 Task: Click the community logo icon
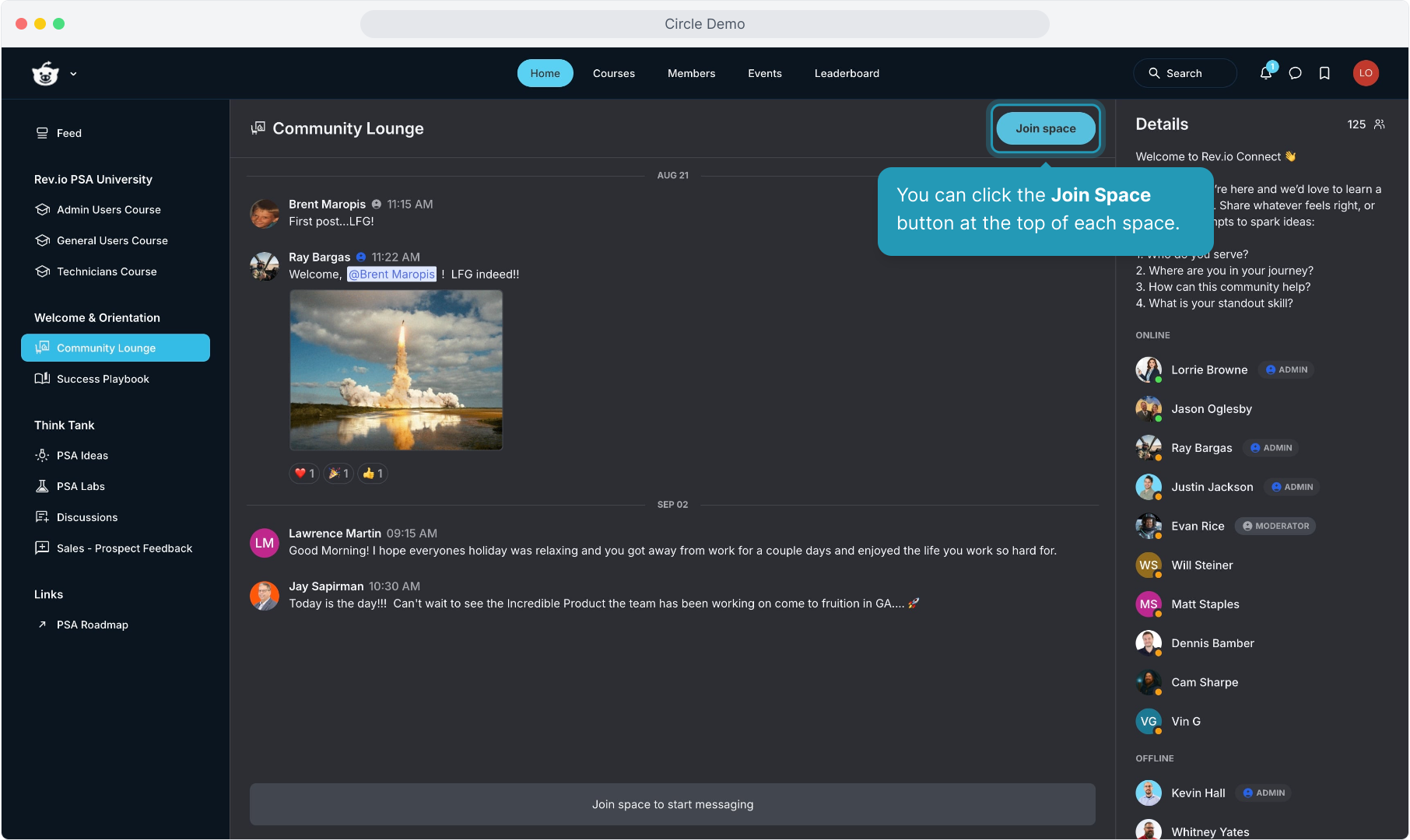[x=45, y=73]
